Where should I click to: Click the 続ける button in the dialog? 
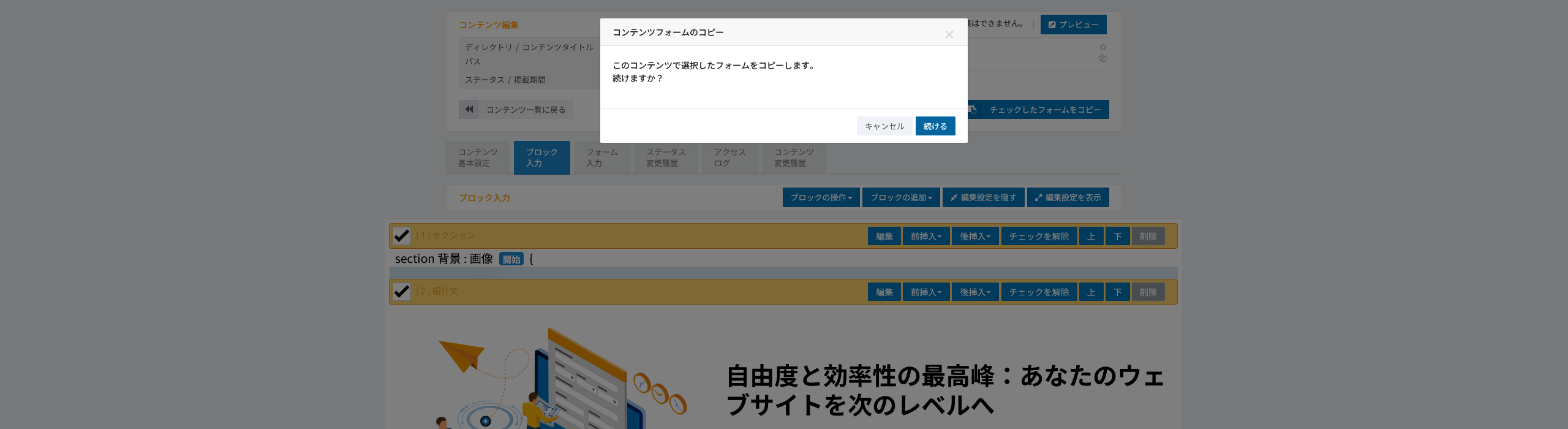pyautogui.click(x=935, y=126)
